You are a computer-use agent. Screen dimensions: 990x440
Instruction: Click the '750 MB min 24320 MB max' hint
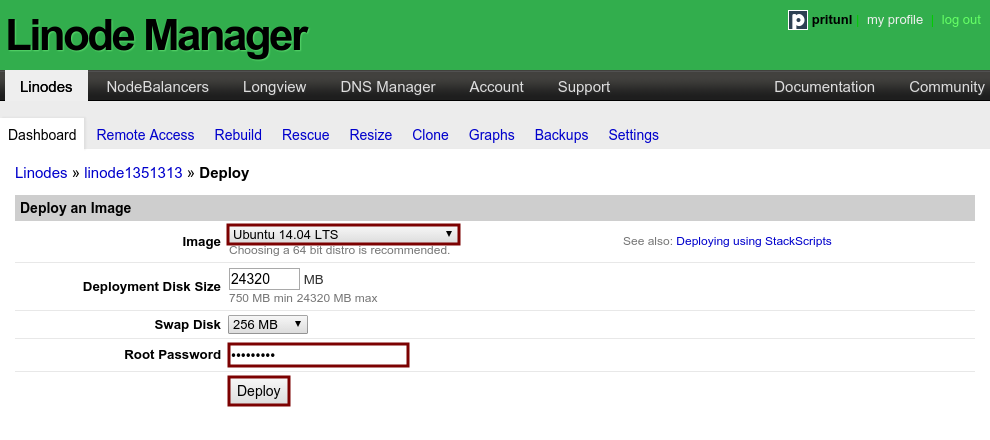pyautogui.click(x=303, y=298)
